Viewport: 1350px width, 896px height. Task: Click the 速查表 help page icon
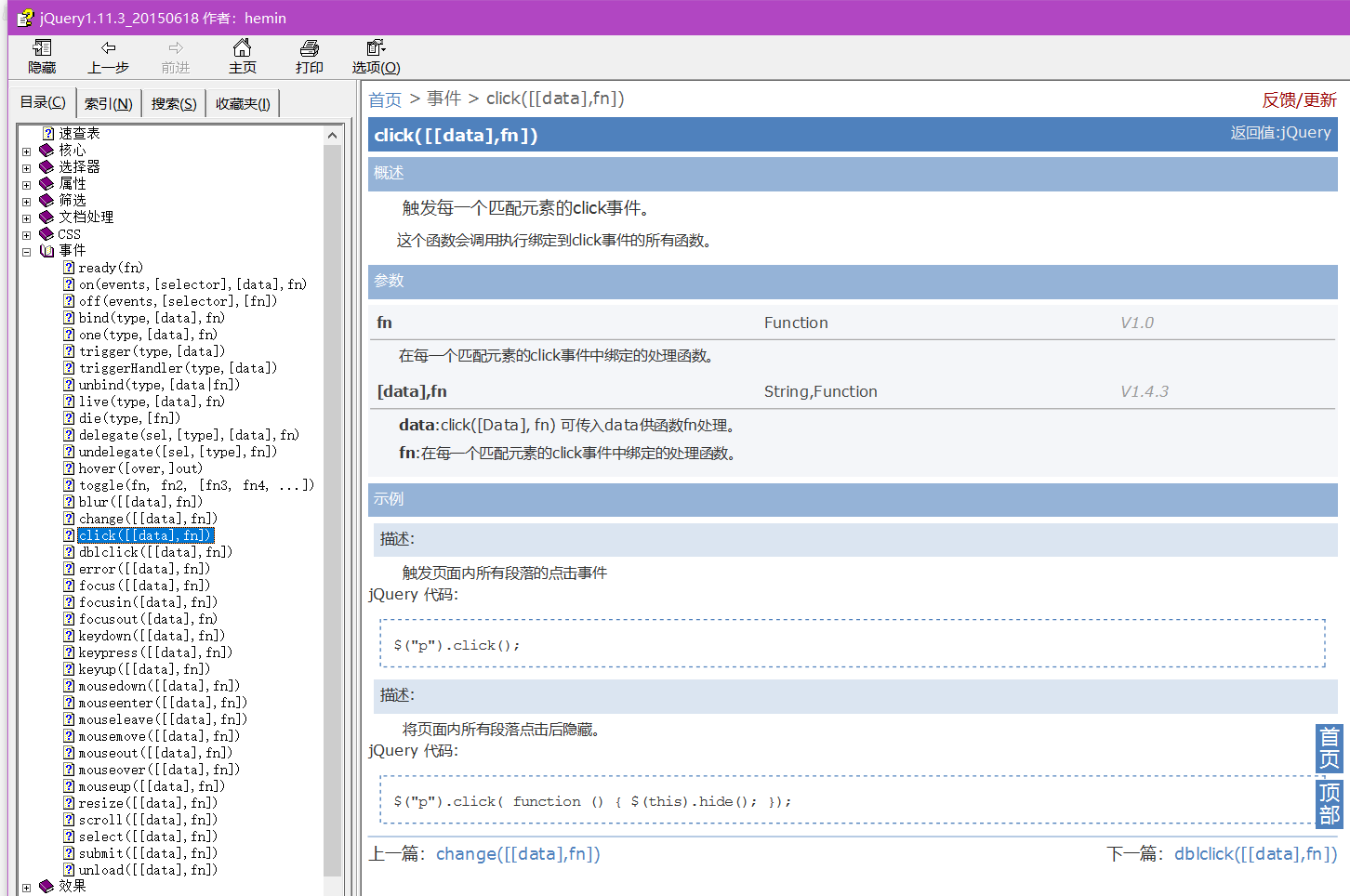click(48, 134)
